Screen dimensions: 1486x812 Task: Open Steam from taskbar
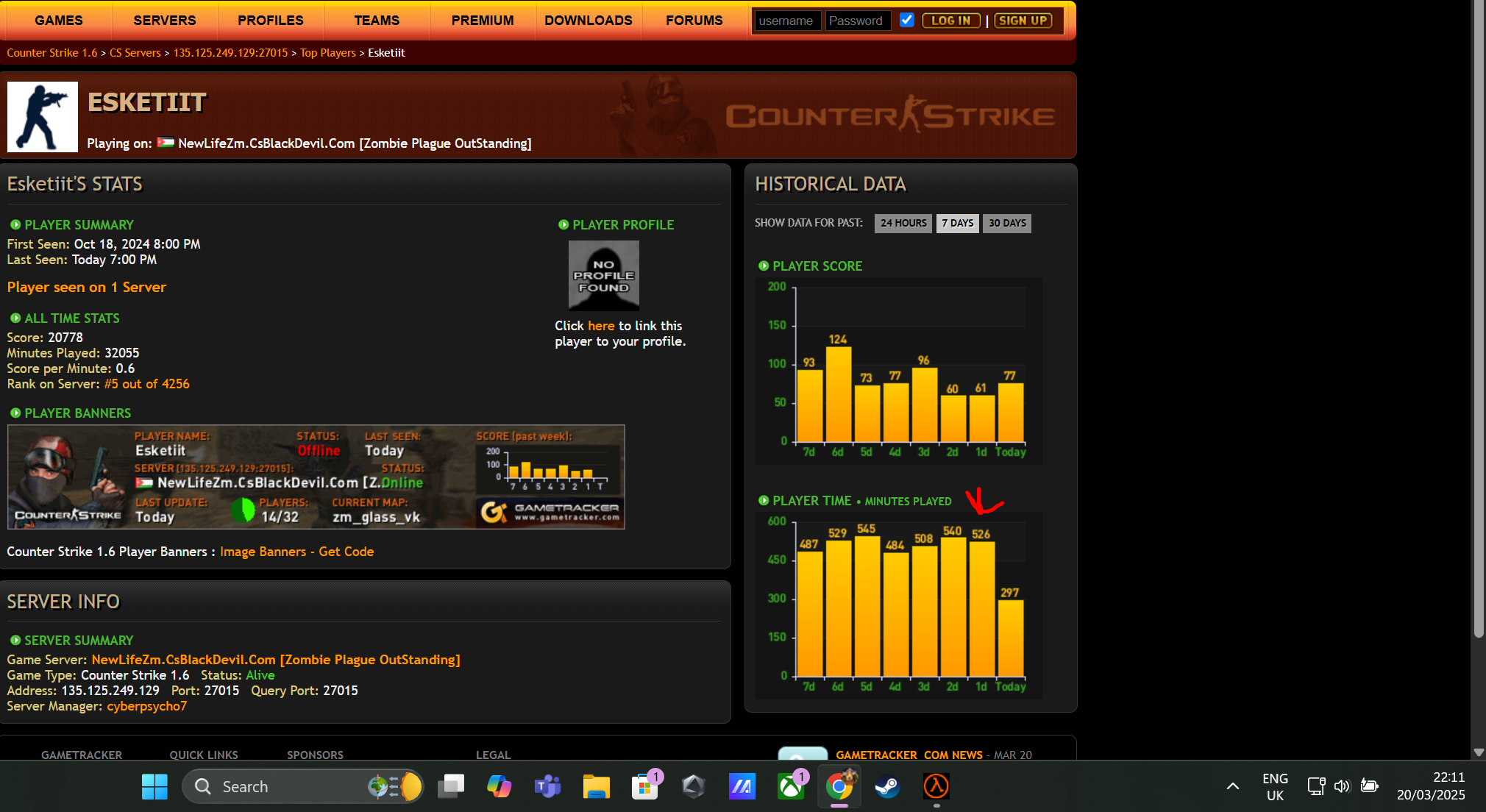tap(888, 787)
